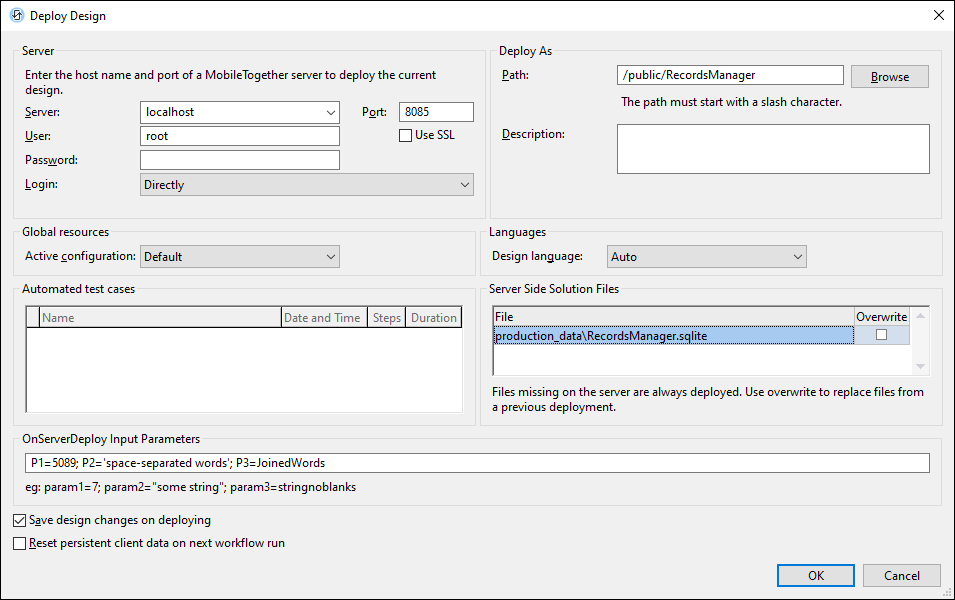This screenshot has width=955, height=600.
Task: Click into the Password field
Action: click(x=240, y=160)
